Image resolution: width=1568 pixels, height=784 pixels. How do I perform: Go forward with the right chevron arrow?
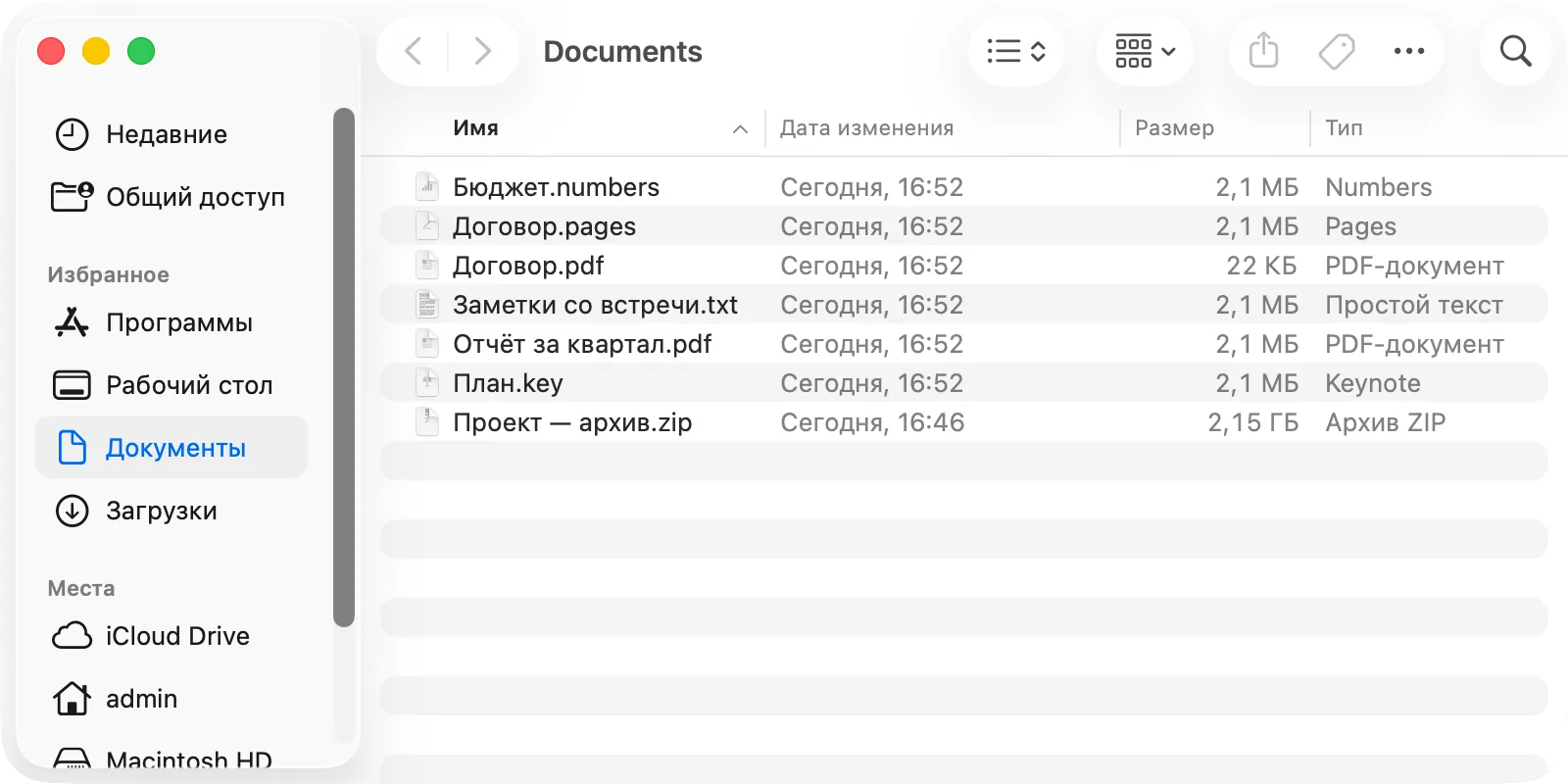(482, 51)
